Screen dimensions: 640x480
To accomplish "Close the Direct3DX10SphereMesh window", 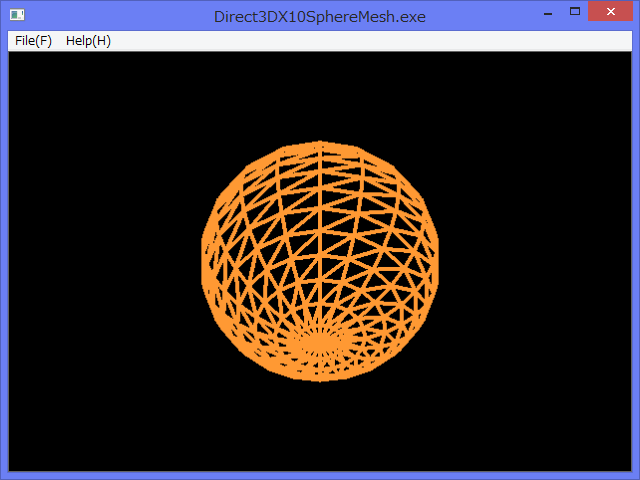I will 610,11.
